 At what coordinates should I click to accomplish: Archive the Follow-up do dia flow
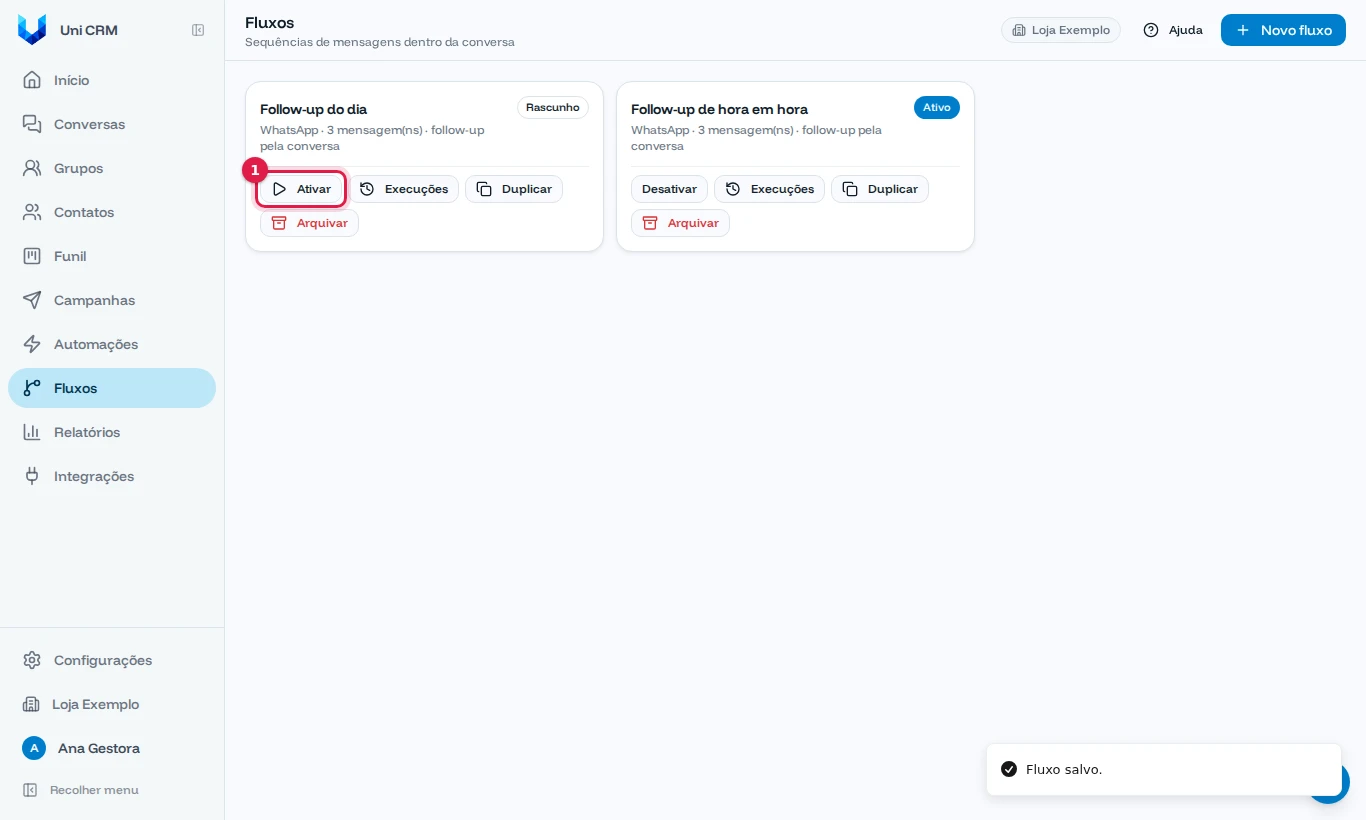(309, 223)
